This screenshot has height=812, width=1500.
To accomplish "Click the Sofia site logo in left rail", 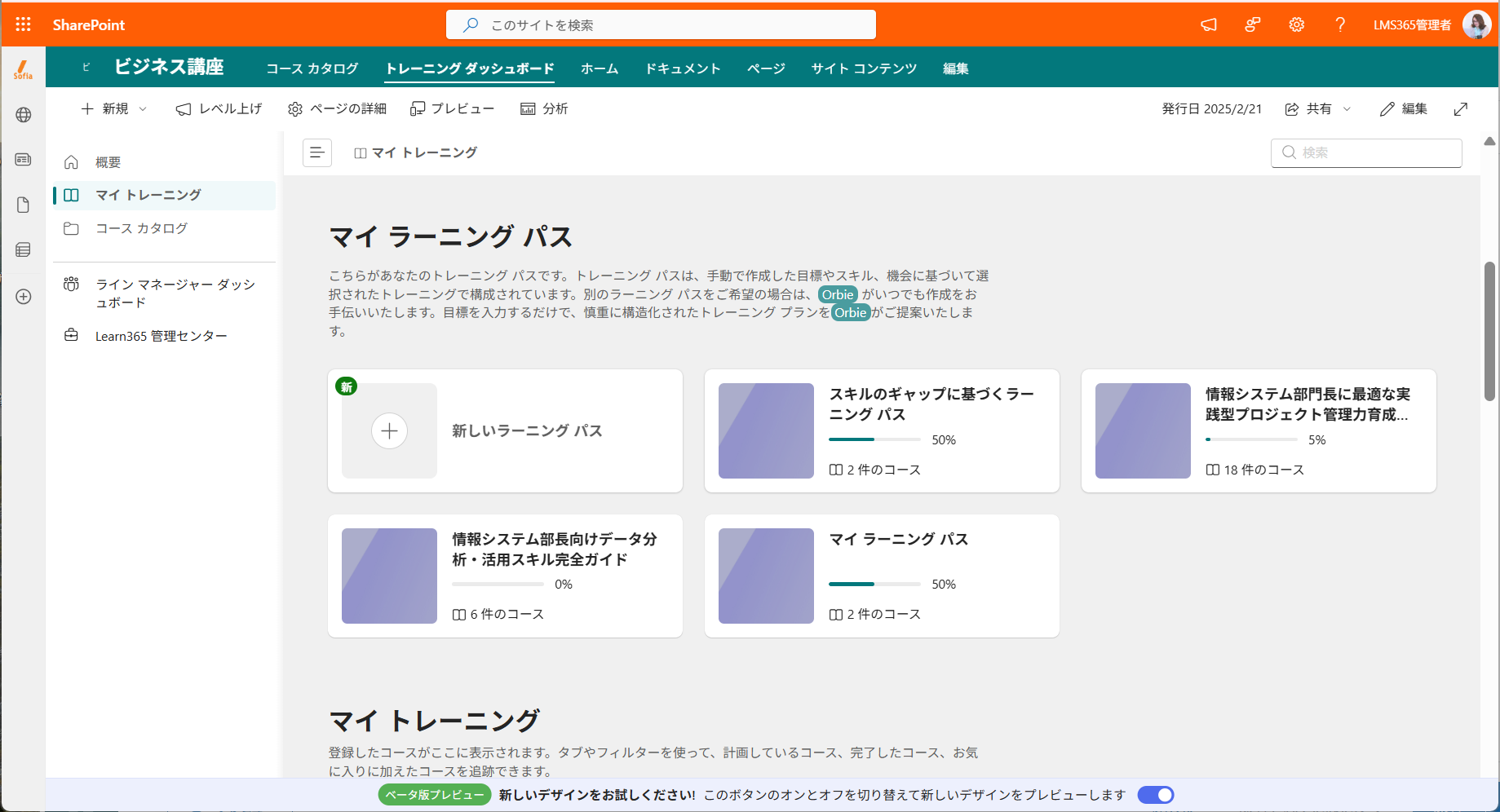I will coord(23,69).
